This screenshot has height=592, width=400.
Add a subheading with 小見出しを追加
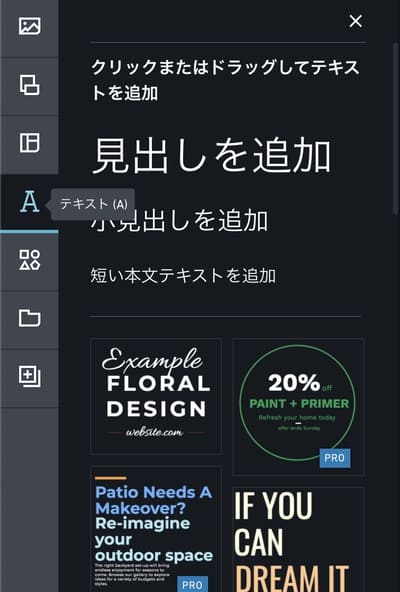(179, 221)
